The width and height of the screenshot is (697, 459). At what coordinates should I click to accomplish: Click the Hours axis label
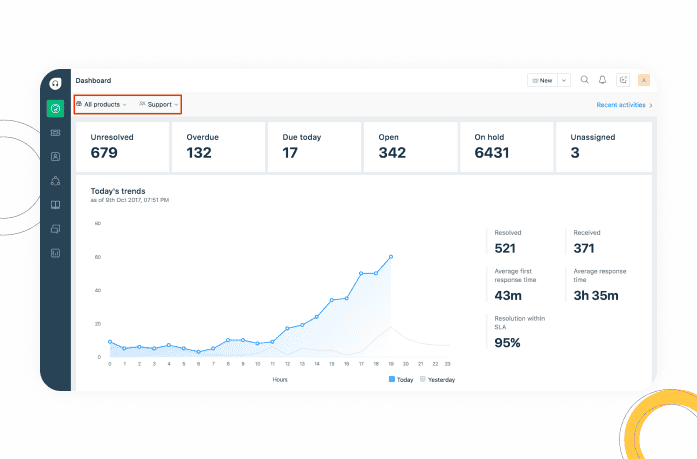(x=280, y=379)
